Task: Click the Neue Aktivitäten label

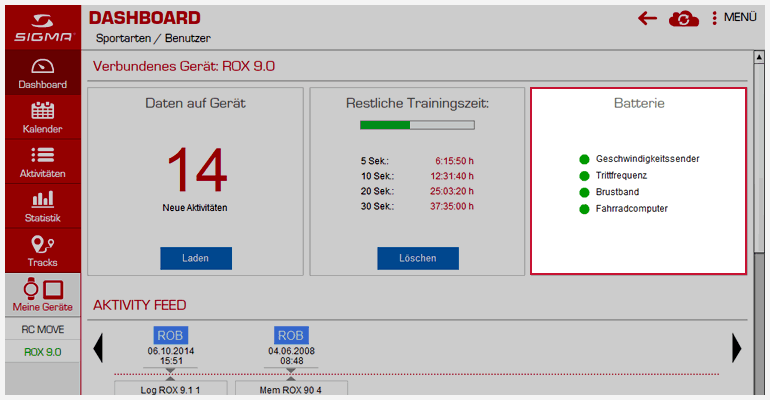Action: [195, 208]
